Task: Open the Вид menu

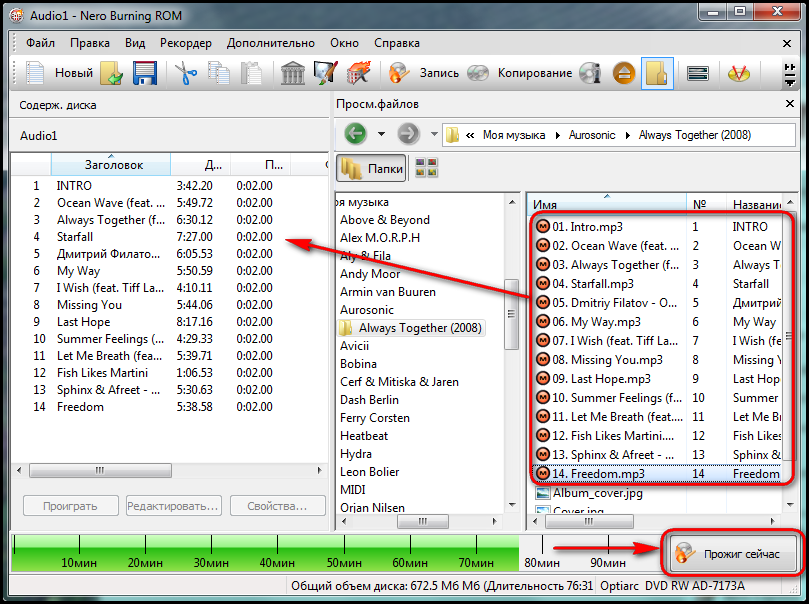Action: [x=135, y=43]
